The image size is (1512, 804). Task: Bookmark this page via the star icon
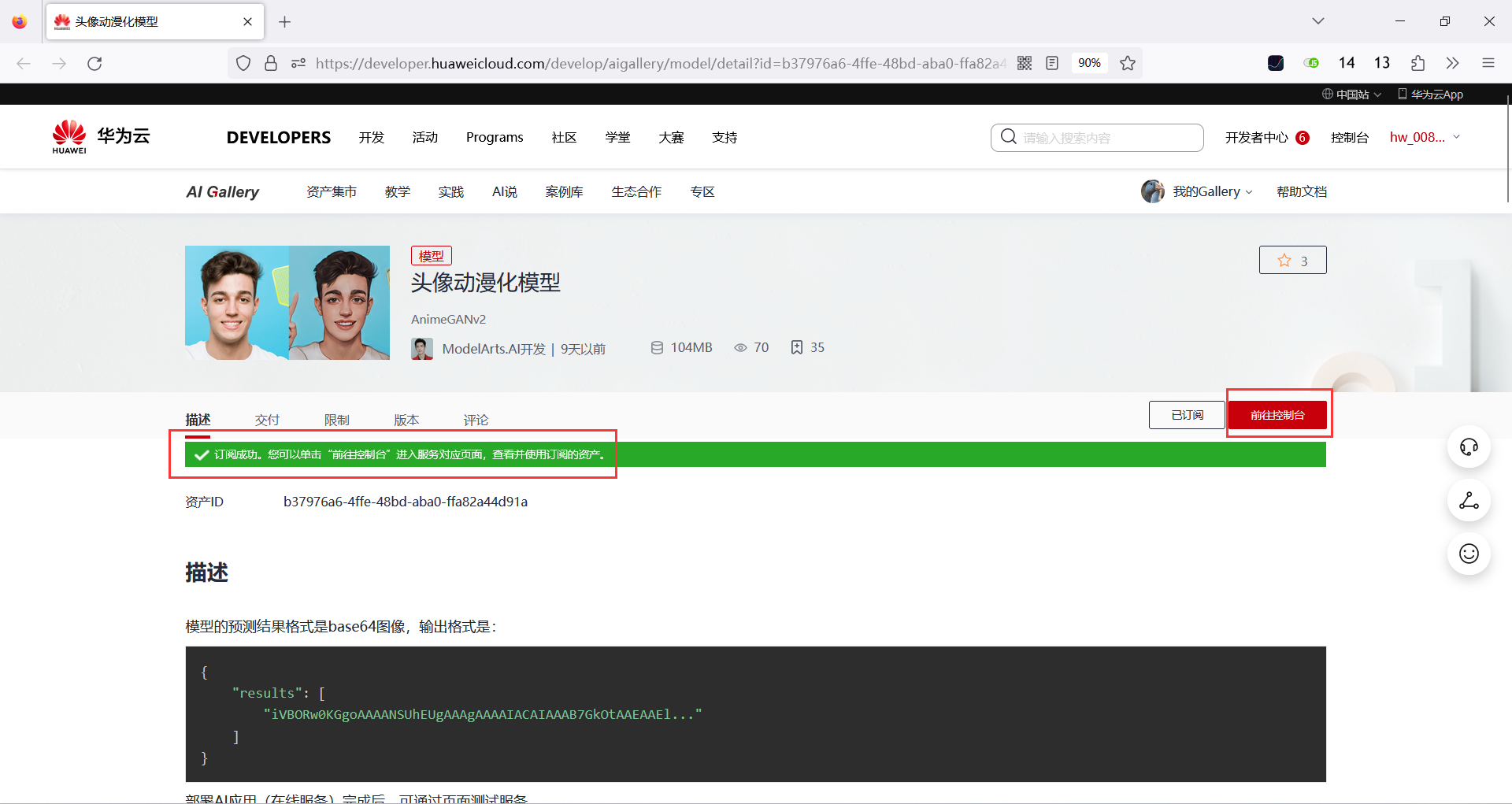[x=1128, y=63]
